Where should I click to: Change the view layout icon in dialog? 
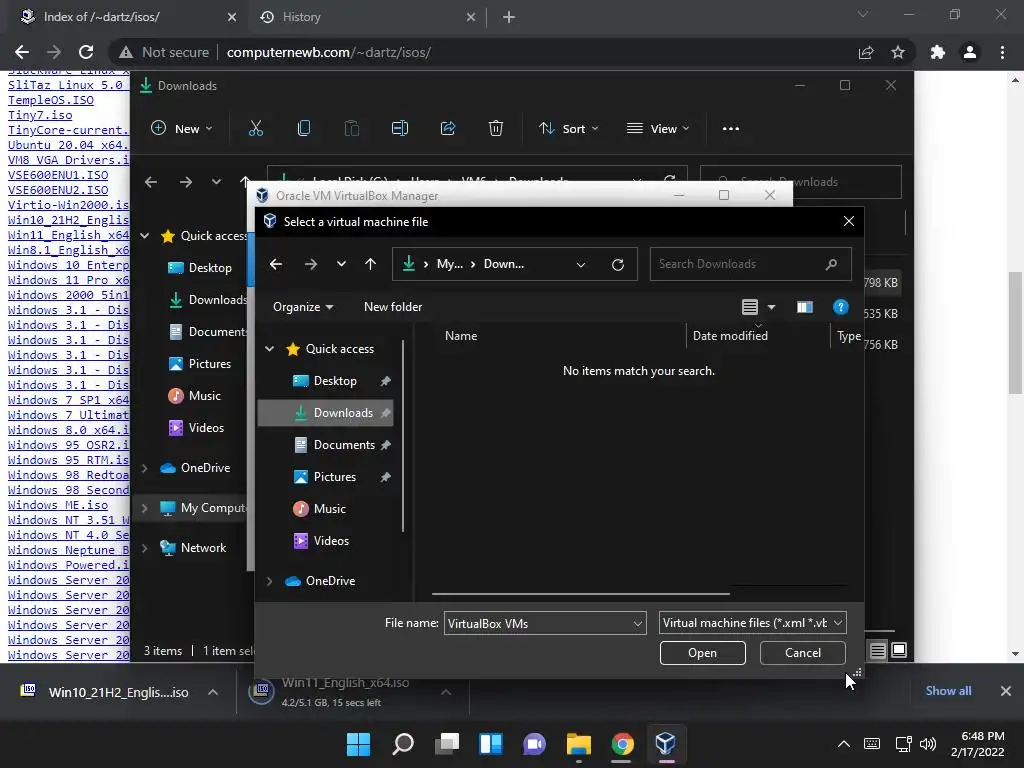click(750, 307)
